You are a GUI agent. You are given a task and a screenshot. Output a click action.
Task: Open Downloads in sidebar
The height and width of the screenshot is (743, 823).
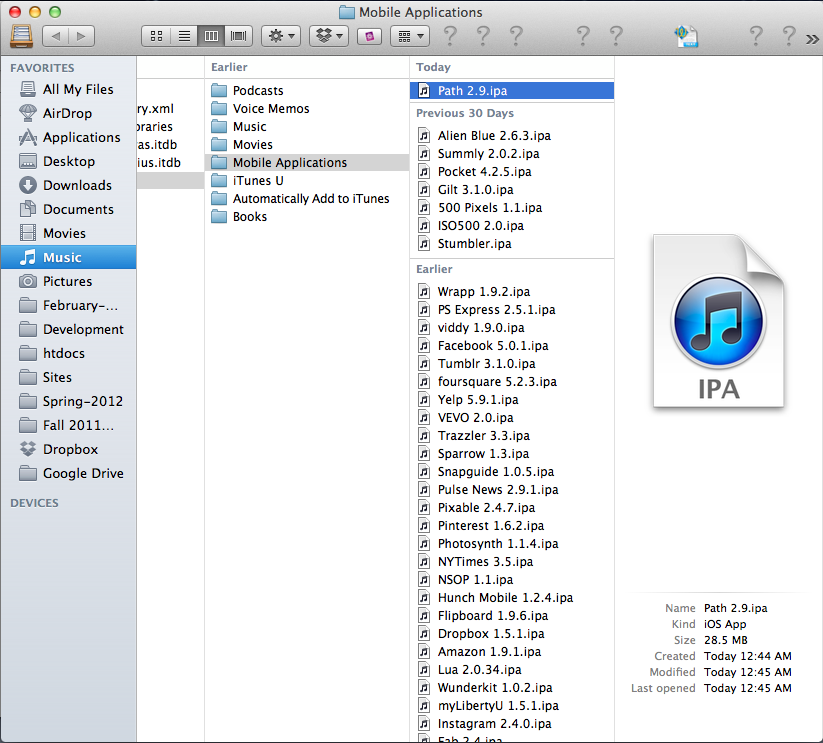click(x=68, y=185)
